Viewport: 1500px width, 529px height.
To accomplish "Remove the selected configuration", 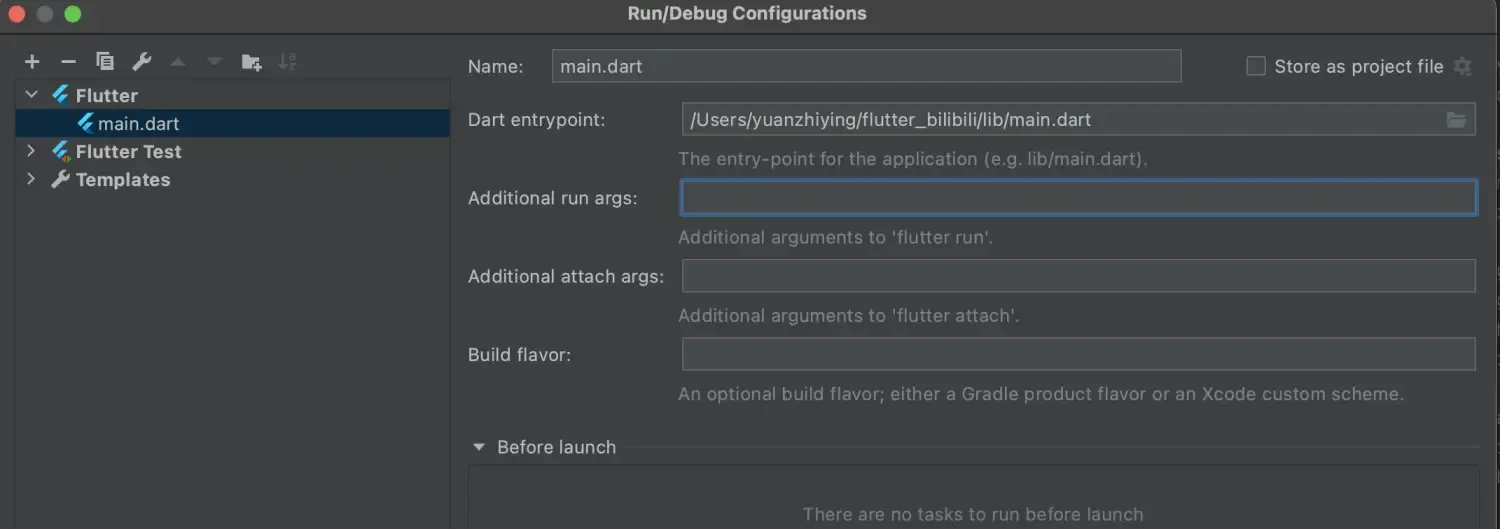I will pos(68,62).
